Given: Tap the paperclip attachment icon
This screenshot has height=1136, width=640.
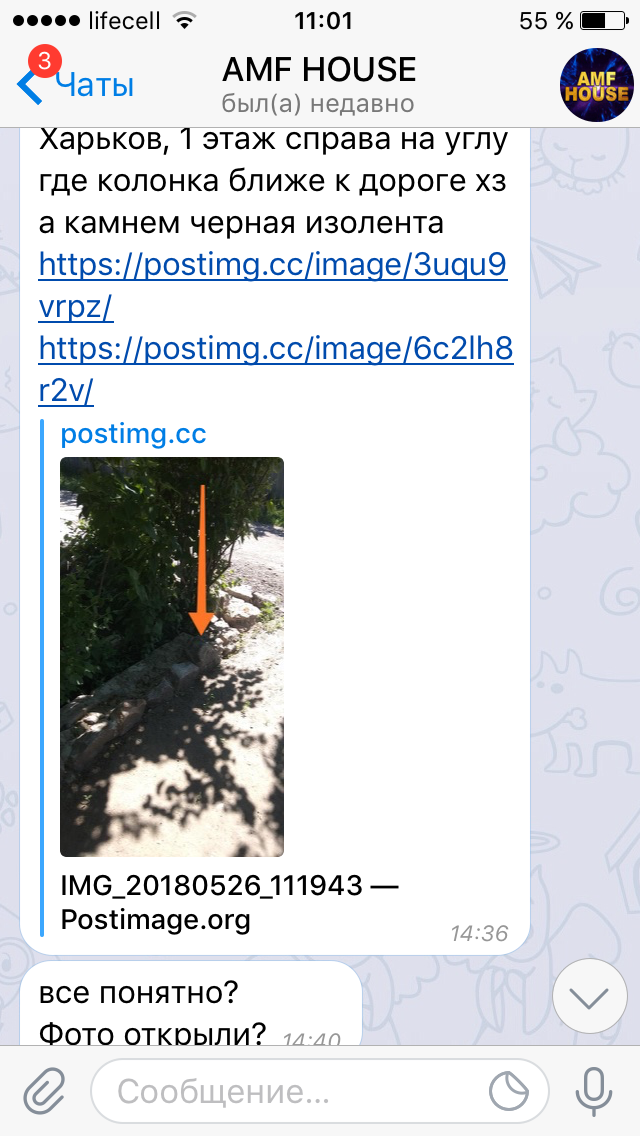Looking at the screenshot, I should pos(45,1091).
